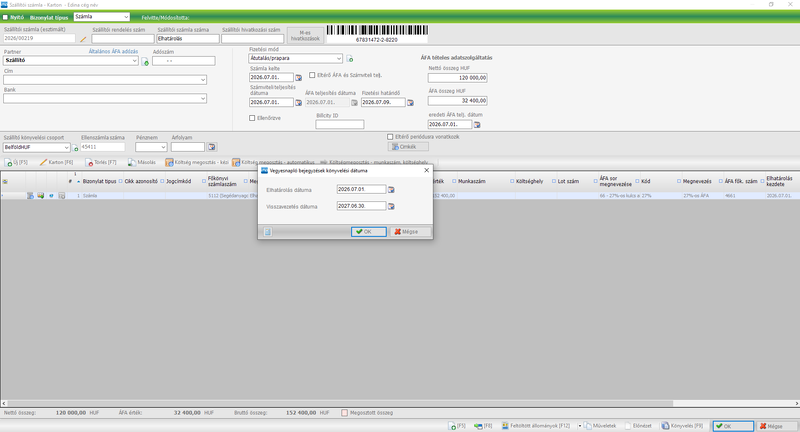
Task: Click the blue eye icon in Számla row
Action: [51, 196]
